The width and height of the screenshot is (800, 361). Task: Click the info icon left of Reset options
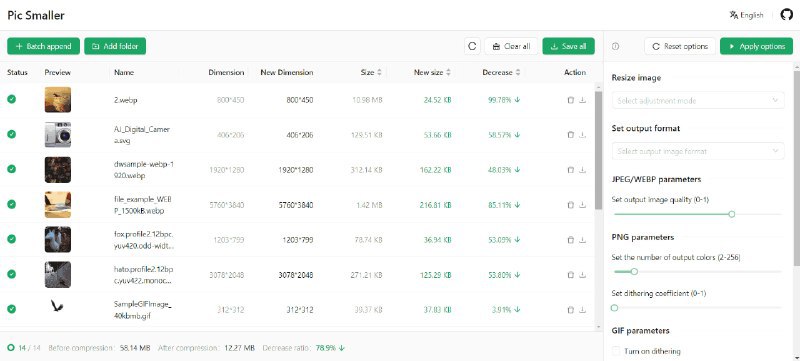[x=615, y=46]
